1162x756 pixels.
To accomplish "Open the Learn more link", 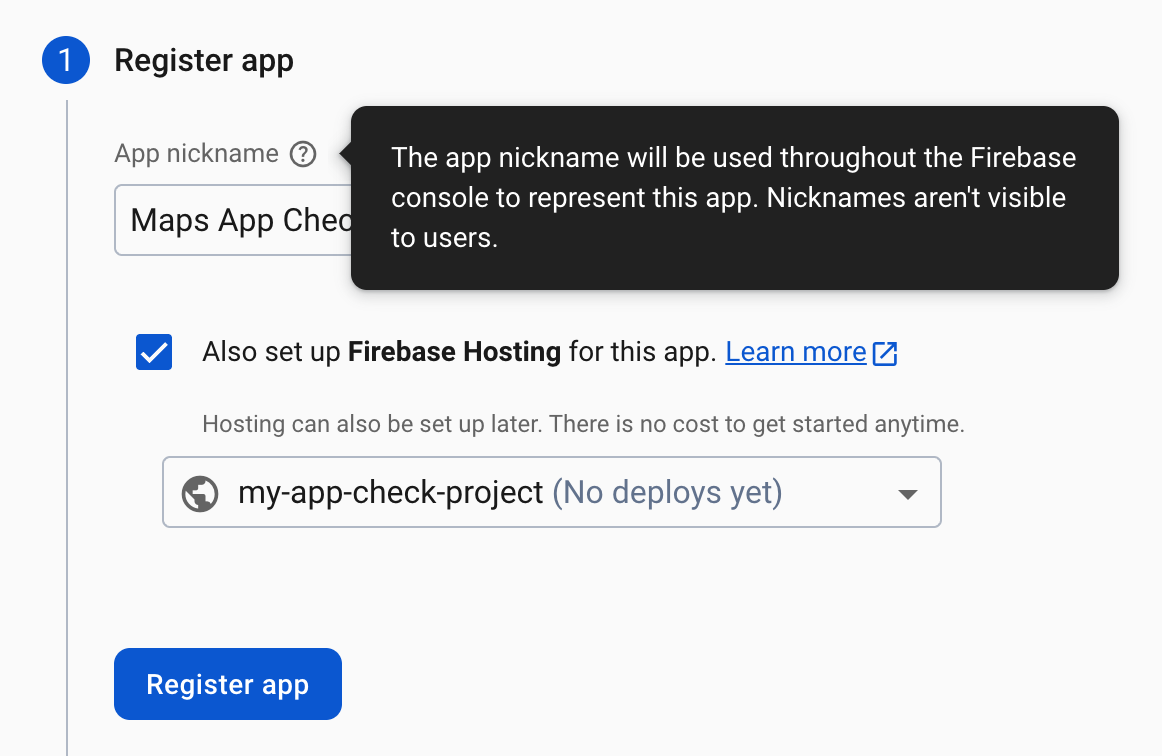I will (x=795, y=352).
